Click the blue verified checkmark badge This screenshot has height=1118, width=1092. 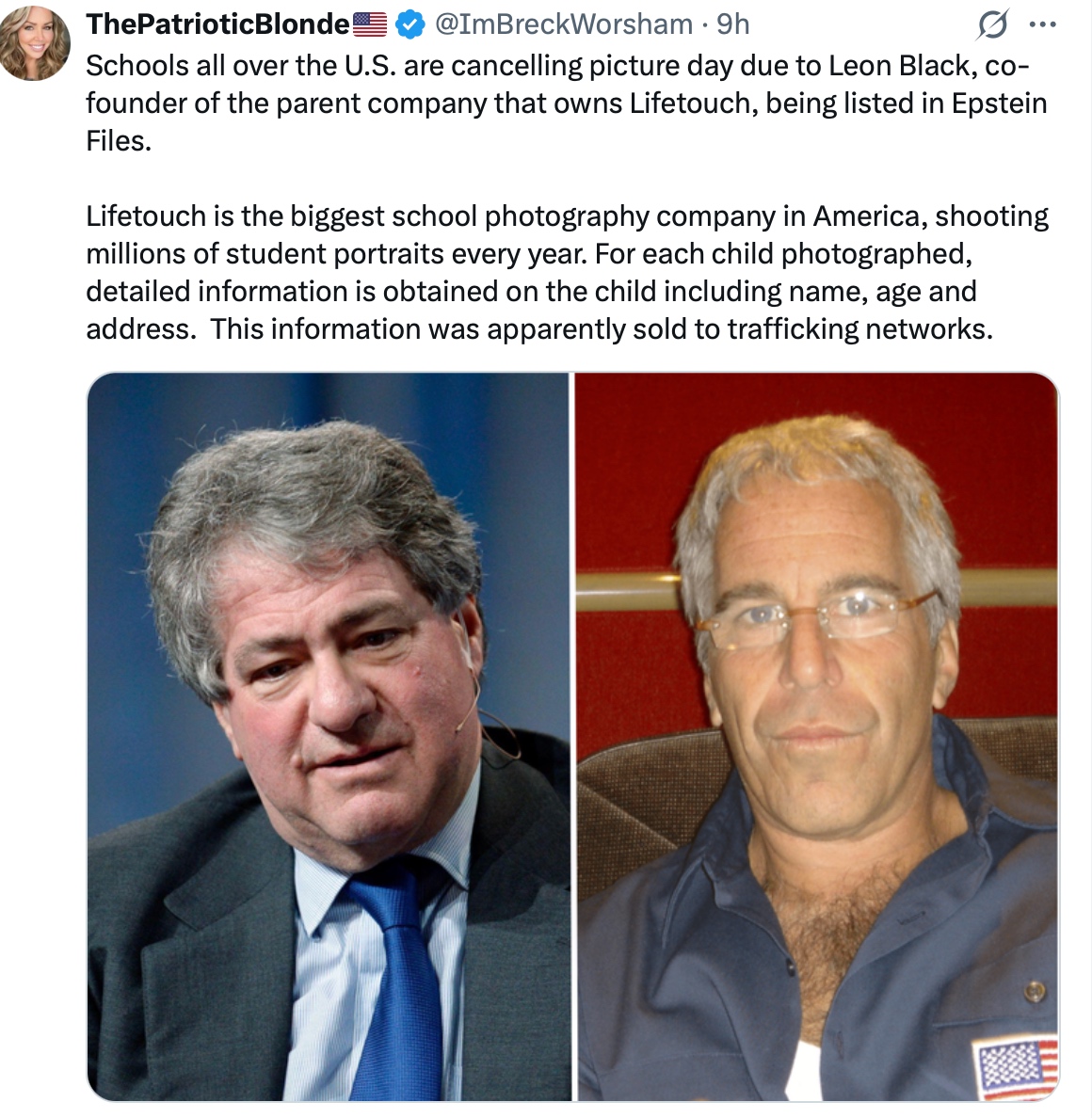[410, 25]
